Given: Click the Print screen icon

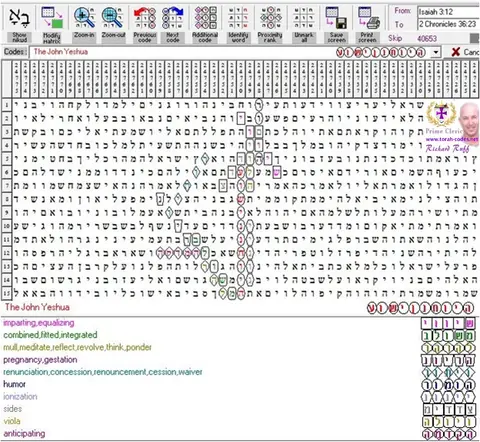Looking at the screenshot, I should click(368, 18).
